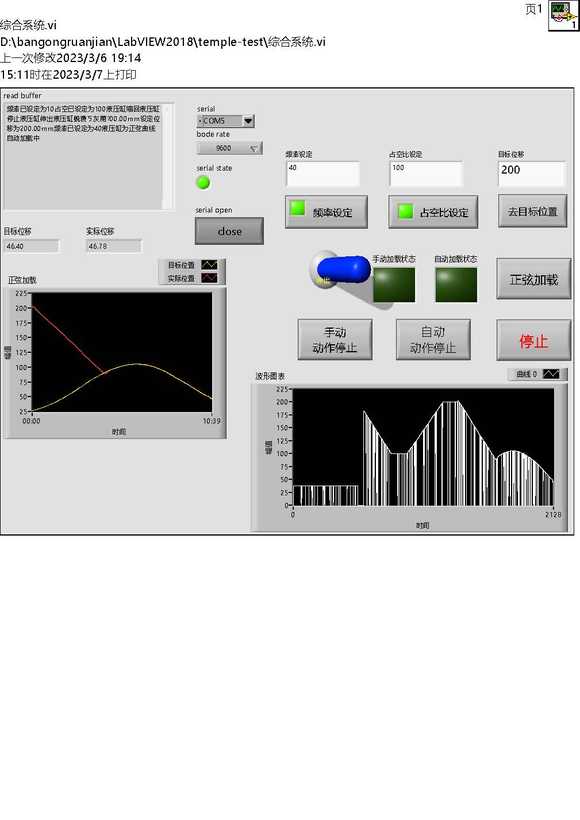Click the 2128 x-axis end label
The width and height of the screenshot is (580, 820).
[553, 515]
